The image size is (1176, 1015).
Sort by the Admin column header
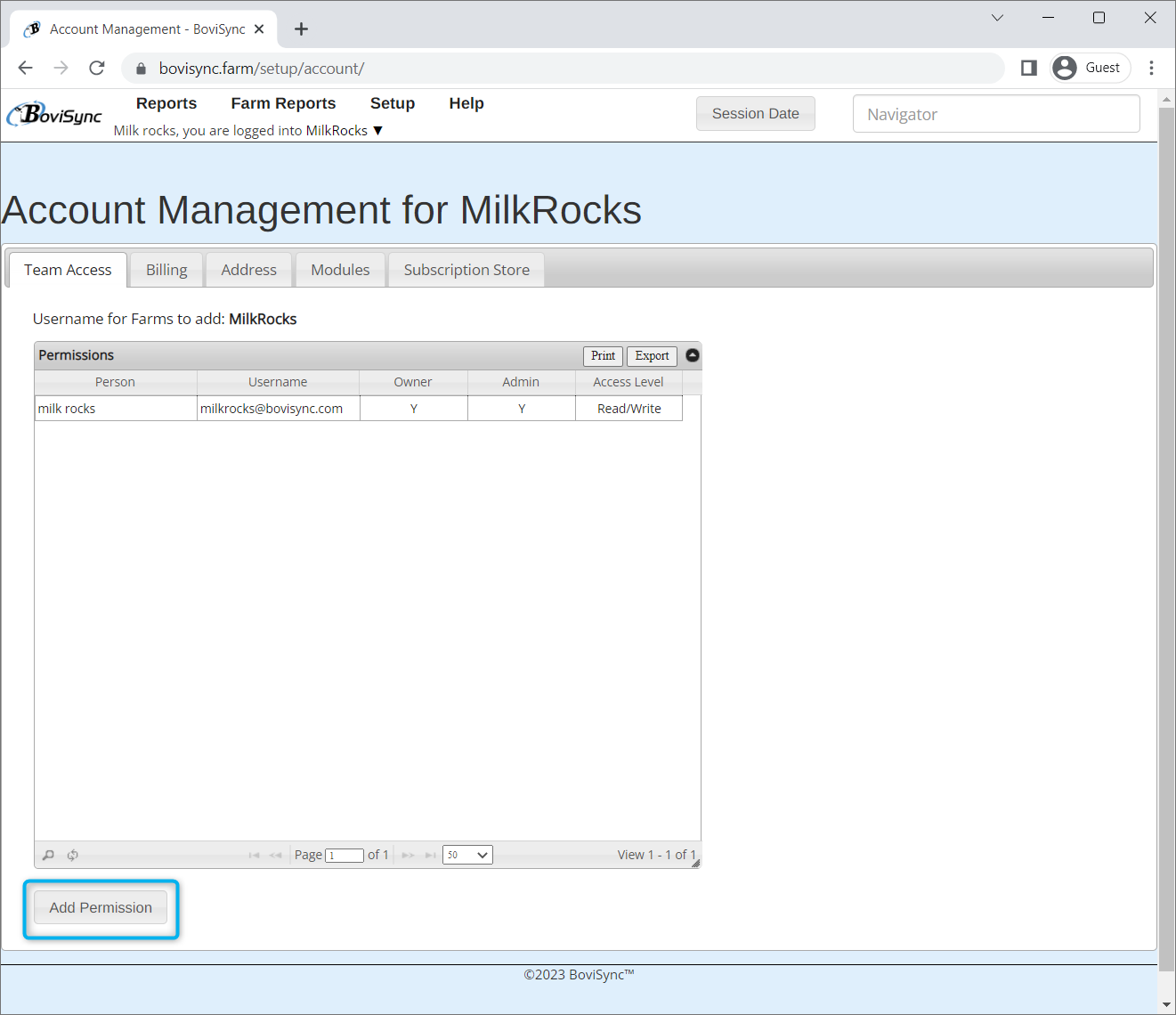pos(521,382)
